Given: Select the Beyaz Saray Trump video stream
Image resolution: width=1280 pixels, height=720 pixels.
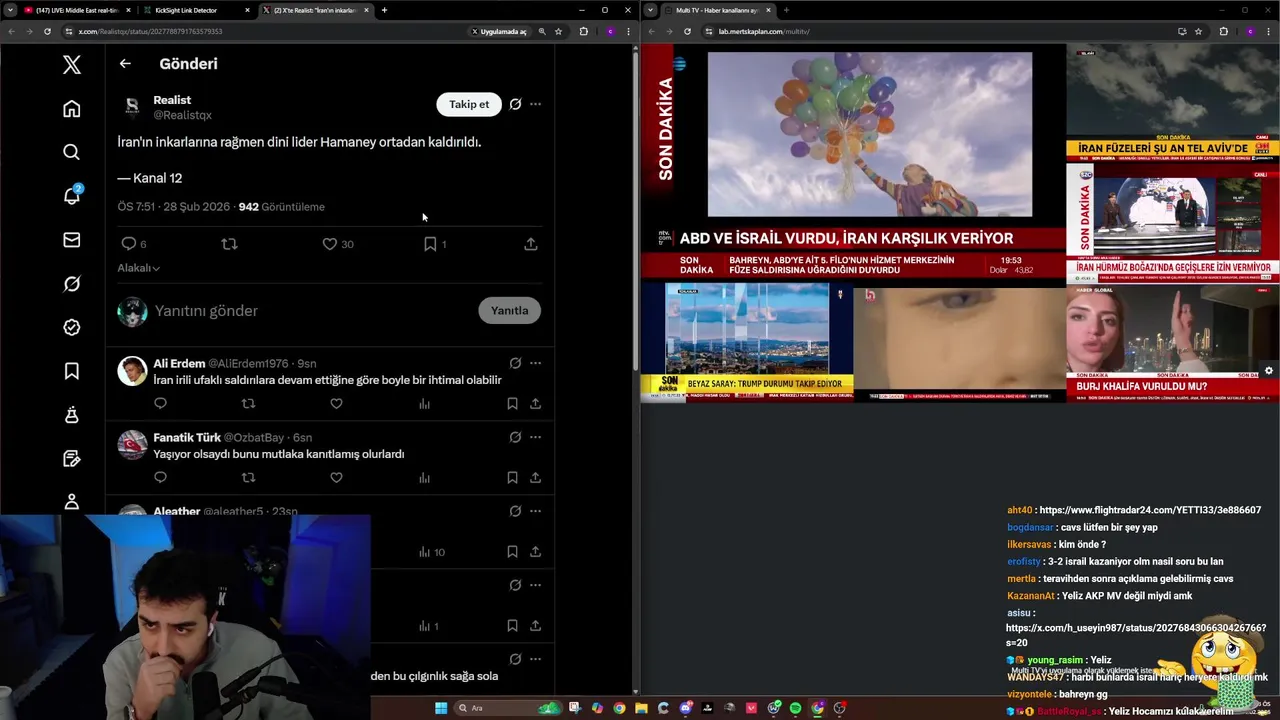Looking at the screenshot, I should [747, 343].
